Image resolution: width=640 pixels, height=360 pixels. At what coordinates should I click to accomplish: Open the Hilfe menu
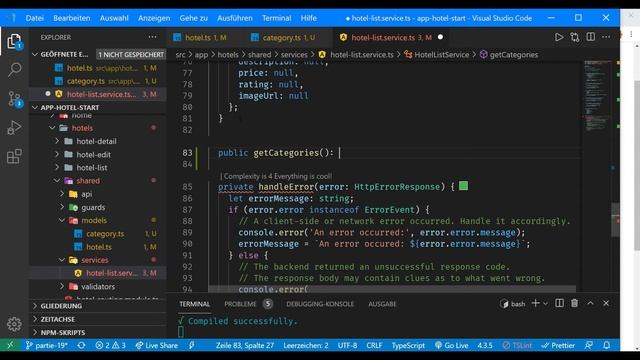click(x=309, y=18)
